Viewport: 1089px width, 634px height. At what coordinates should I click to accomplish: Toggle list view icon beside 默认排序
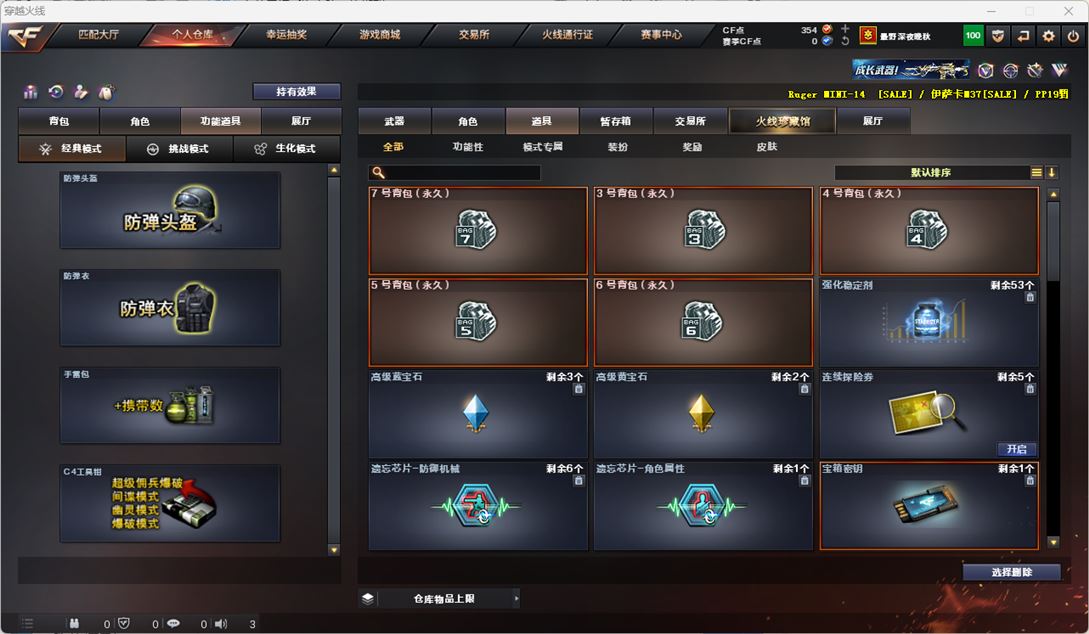tap(1036, 172)
